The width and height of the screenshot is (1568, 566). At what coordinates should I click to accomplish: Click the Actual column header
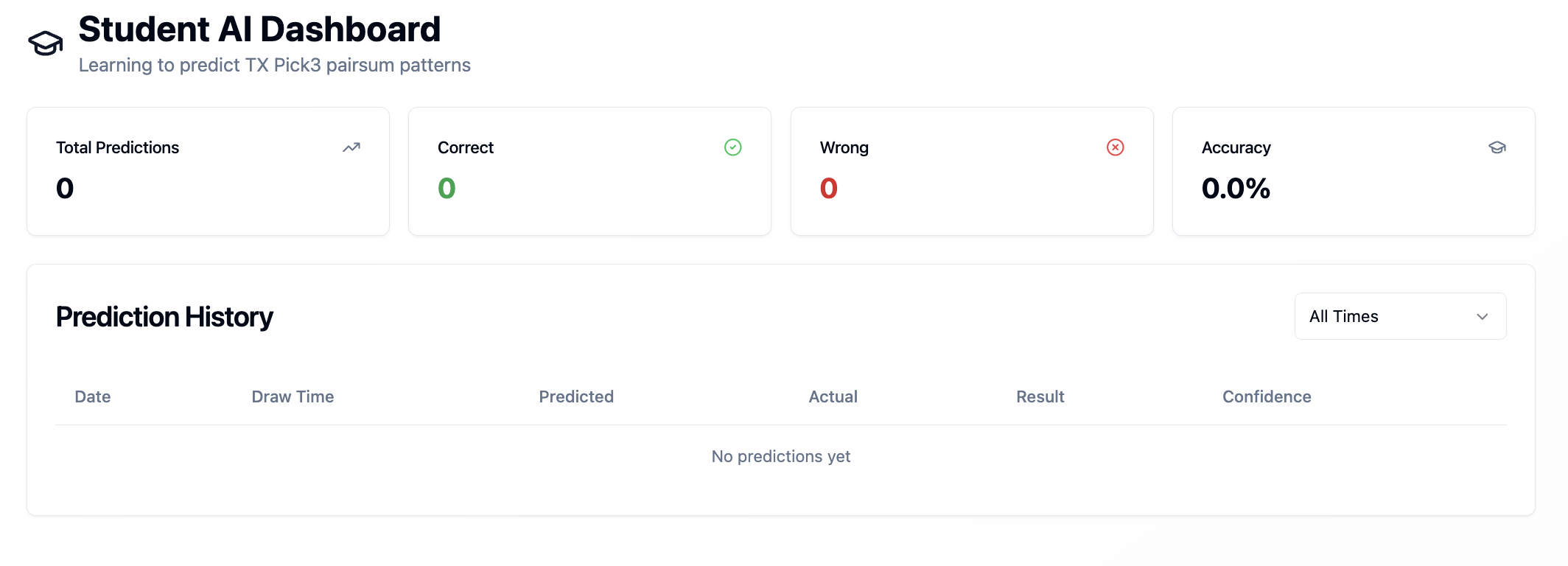pos(833,396)
